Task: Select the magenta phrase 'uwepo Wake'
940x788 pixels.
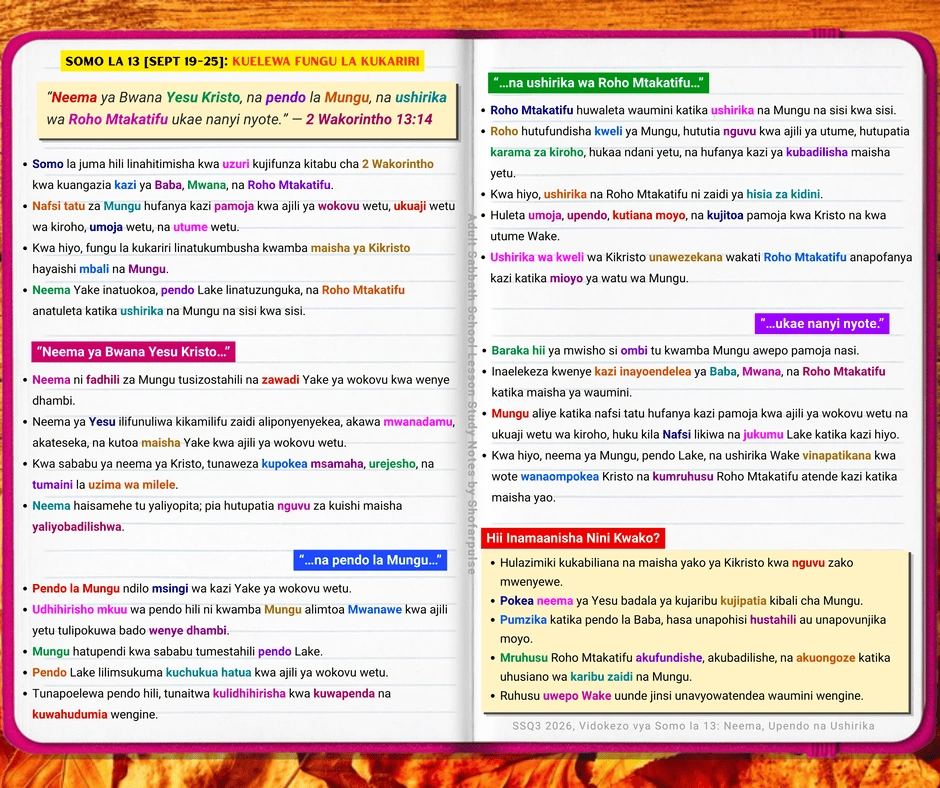Action: coord(577,696)
